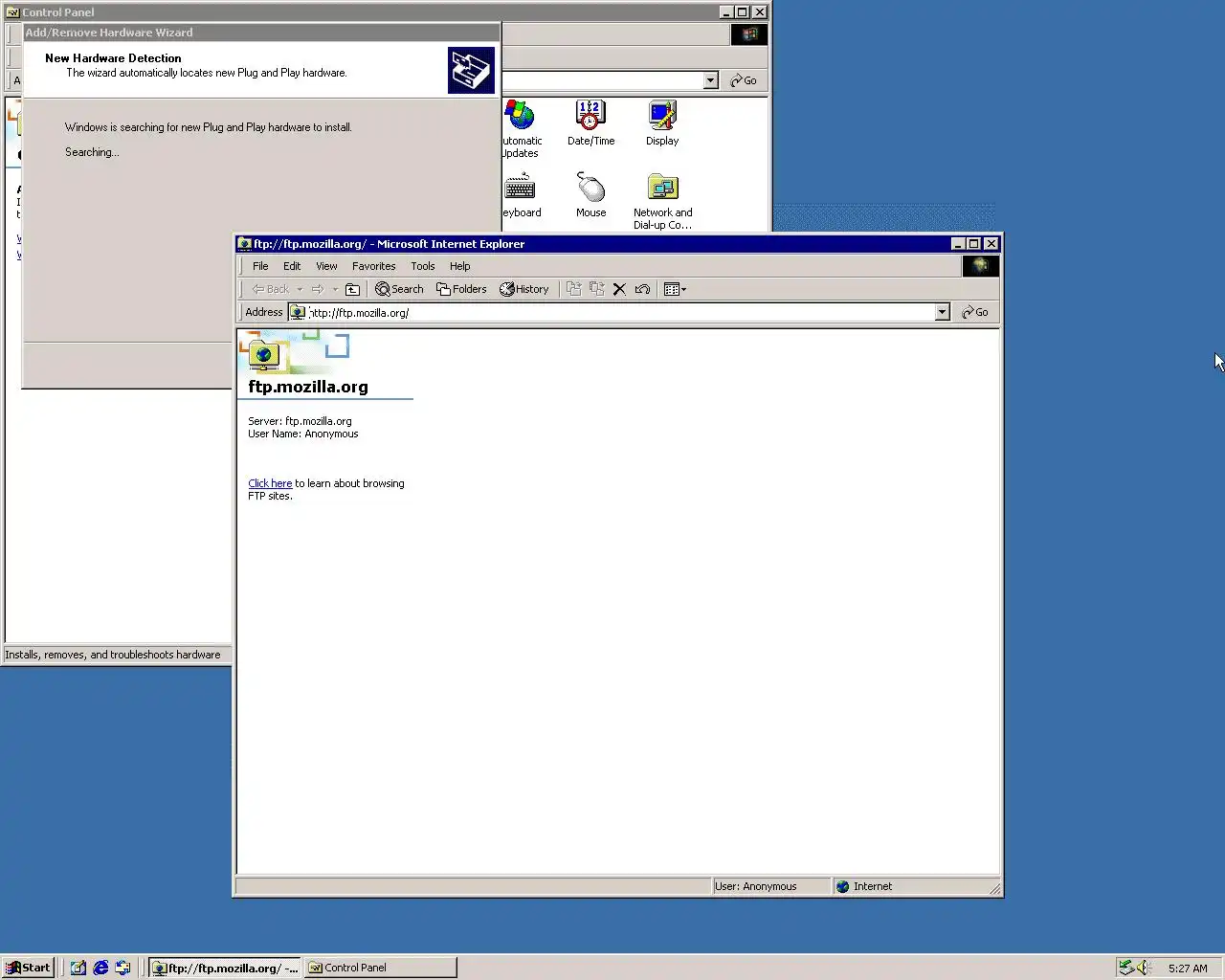Open Display in Control Panel

coord(662,123)
